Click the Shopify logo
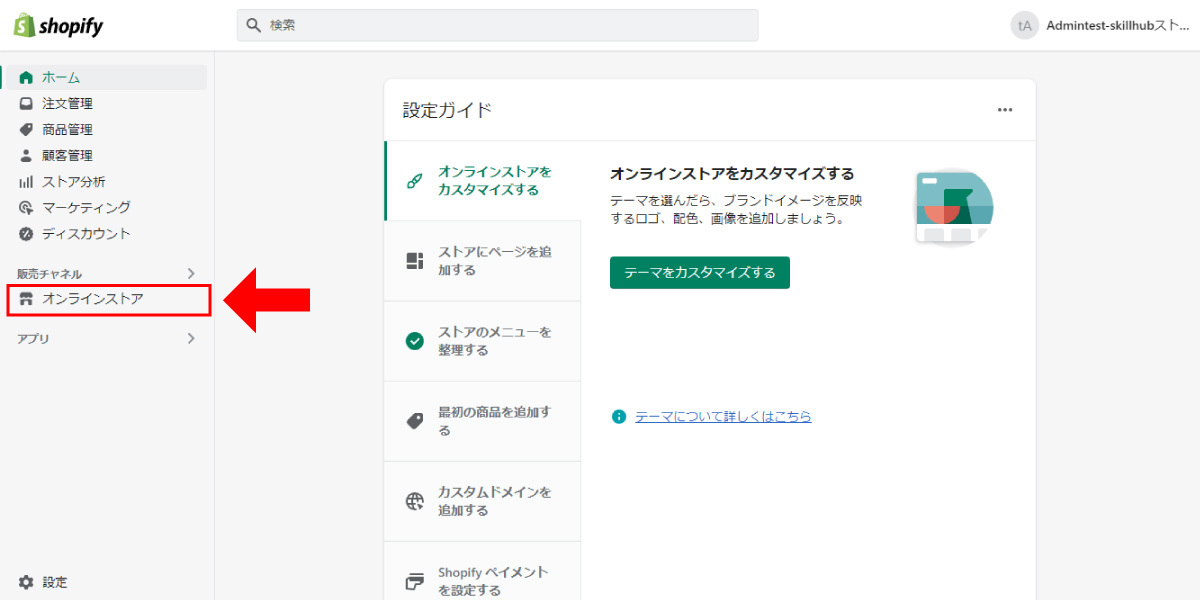This screenshot has width=1200, height=600. pos(58,26)
